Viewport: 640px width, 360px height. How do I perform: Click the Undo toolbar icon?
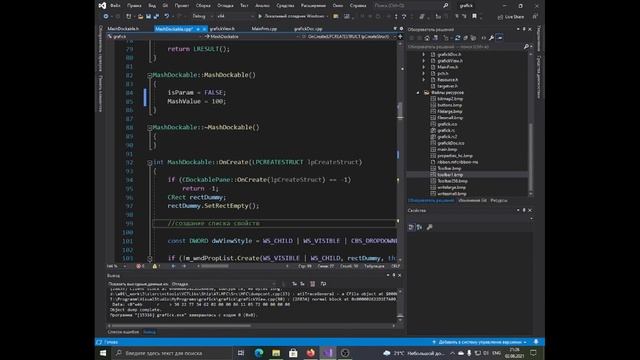[x=167, y=16]
